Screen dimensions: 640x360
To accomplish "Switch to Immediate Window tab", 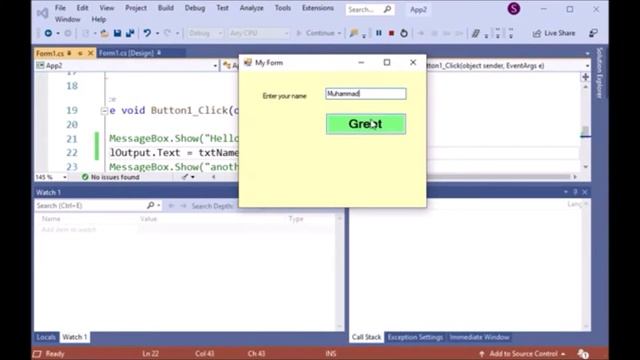I will point(479,337).
